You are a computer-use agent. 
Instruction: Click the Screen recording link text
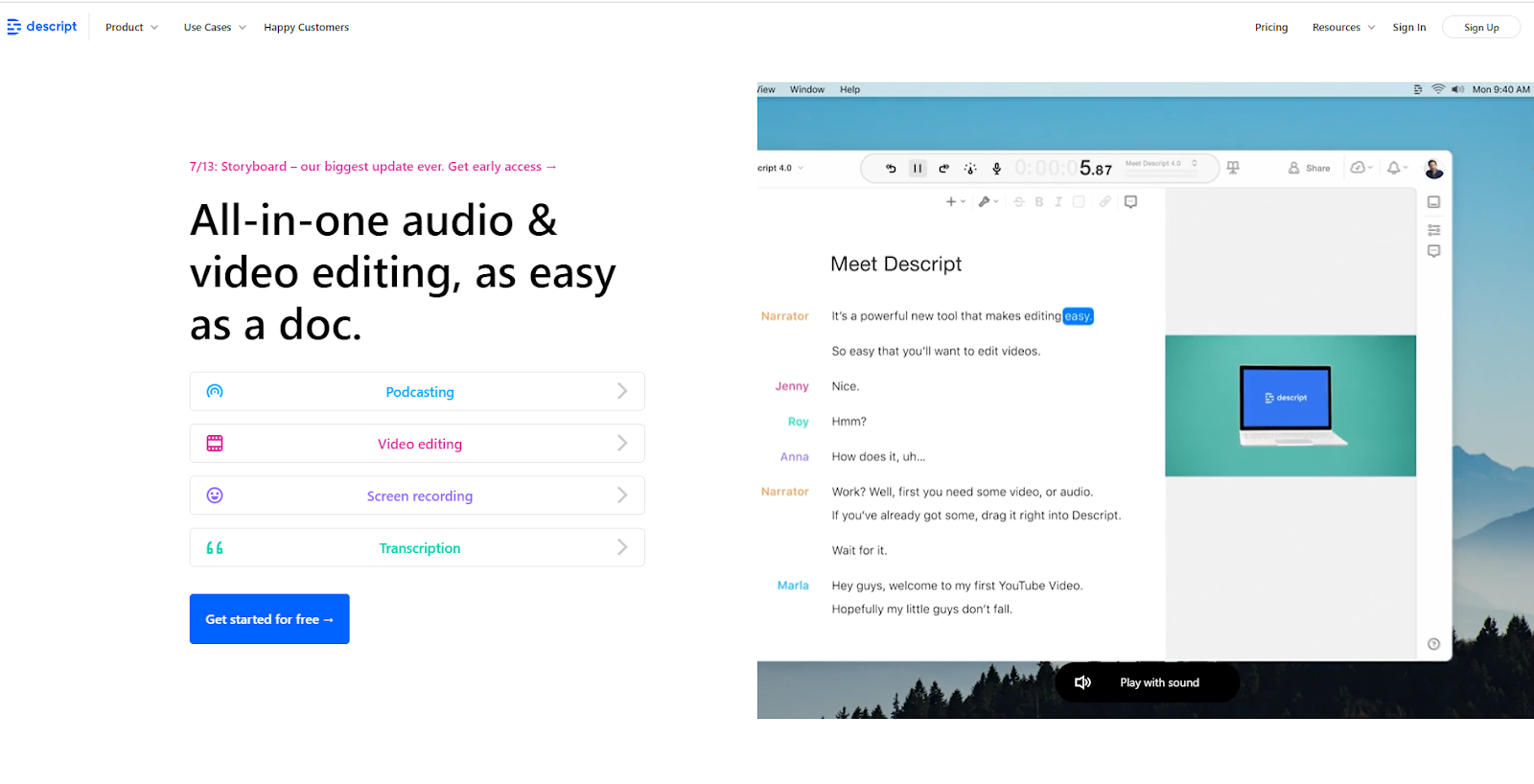tap(420, 496)
